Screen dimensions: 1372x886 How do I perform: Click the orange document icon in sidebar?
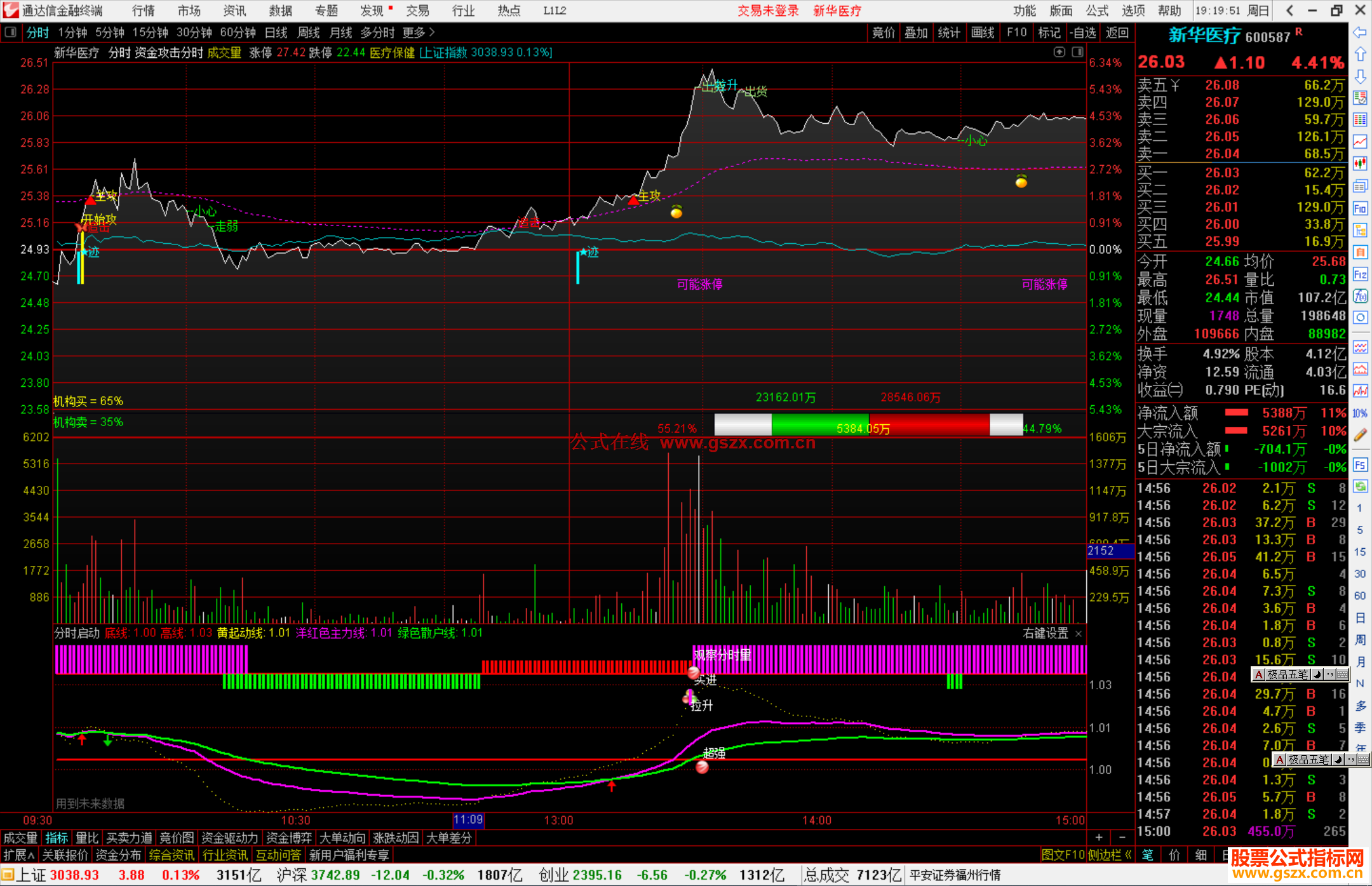[x=1360, y=252]
